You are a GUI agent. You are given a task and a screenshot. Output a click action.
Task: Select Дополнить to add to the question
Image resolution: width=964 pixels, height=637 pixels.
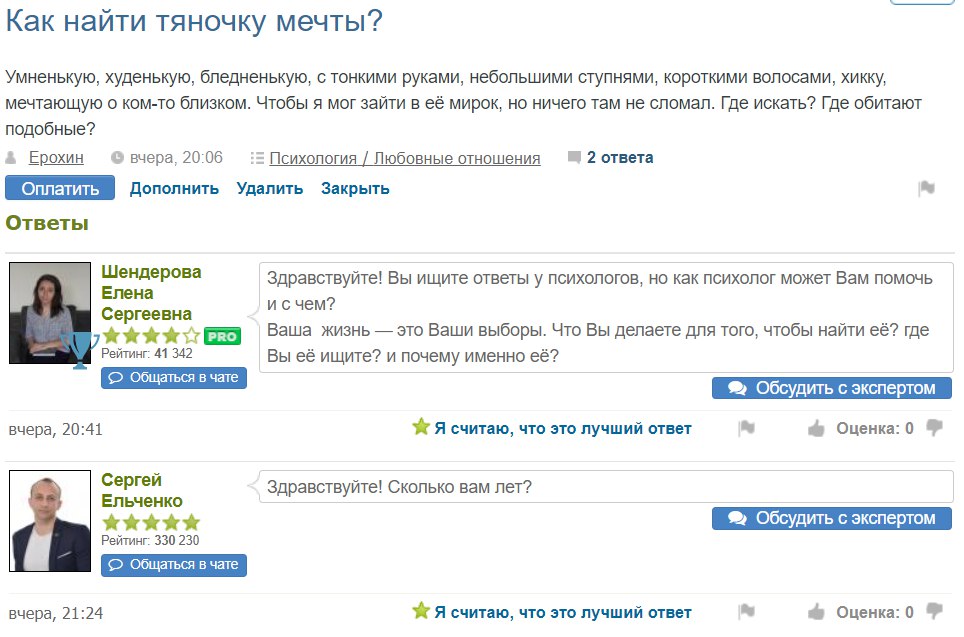[174, 188]
